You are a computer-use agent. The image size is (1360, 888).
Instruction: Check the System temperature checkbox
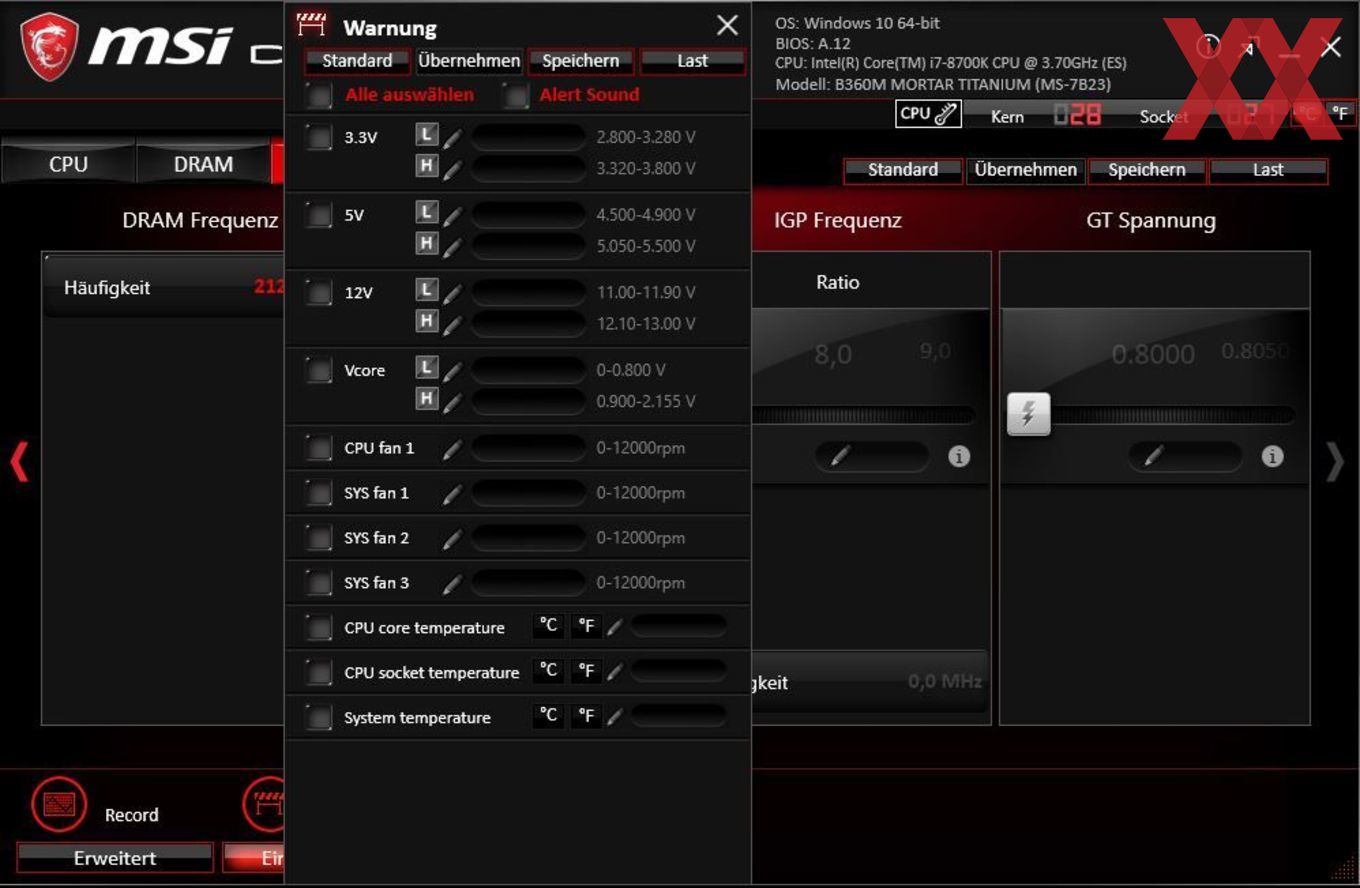(x=319, y=717)
